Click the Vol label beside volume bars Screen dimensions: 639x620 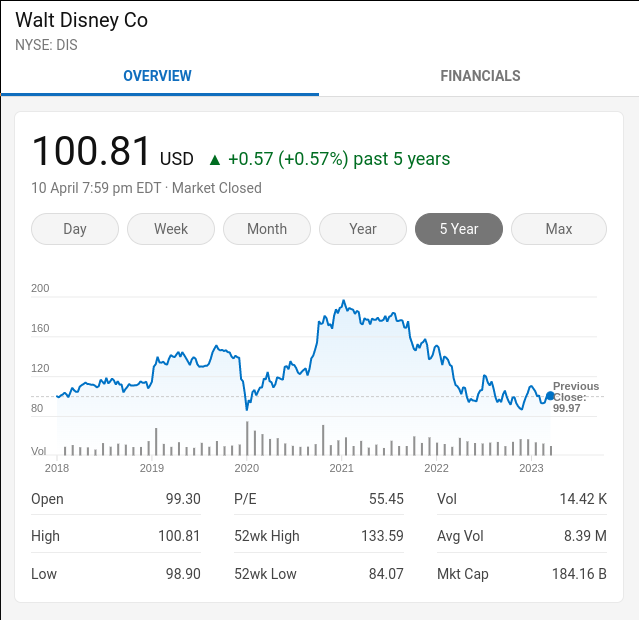pyautogui.click(x=39, y=451)
